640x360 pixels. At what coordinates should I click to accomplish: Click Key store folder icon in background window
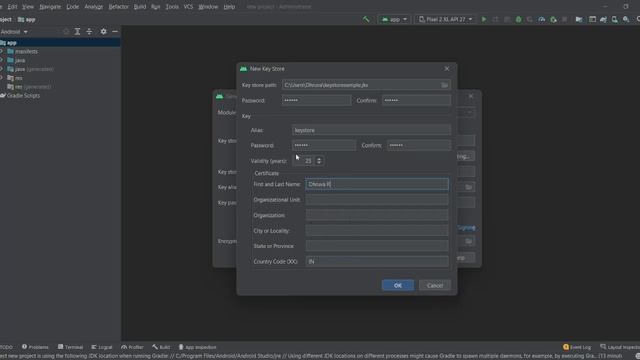(469, 187)
